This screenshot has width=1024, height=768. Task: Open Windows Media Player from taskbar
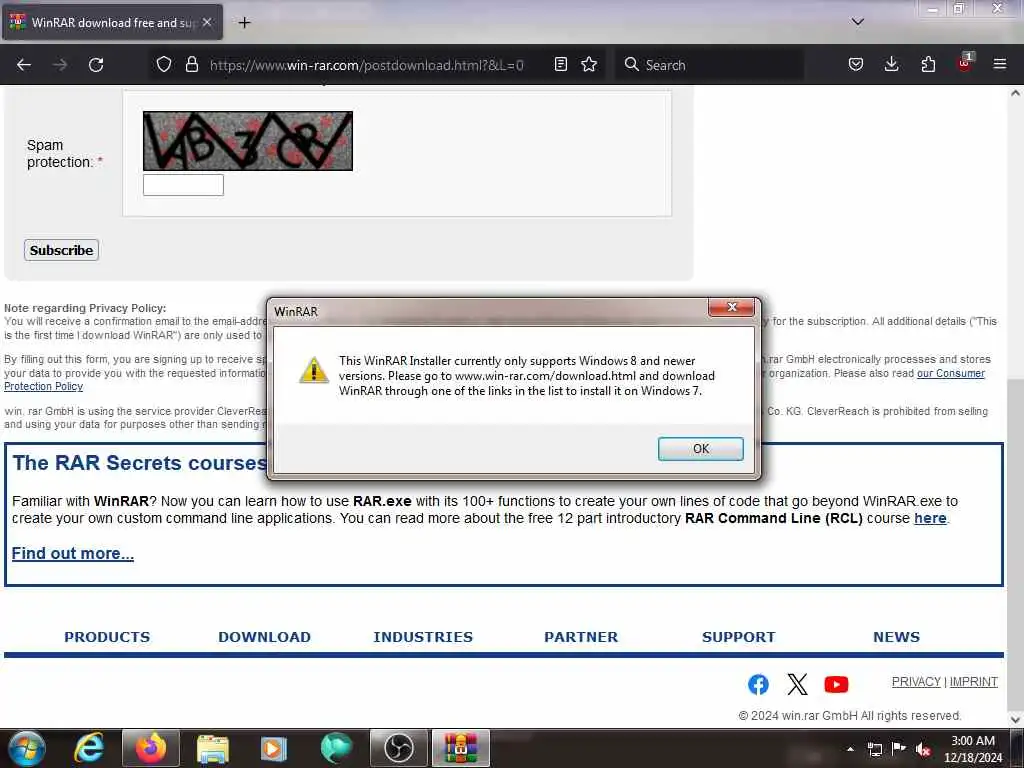click(x=274, y=749)
